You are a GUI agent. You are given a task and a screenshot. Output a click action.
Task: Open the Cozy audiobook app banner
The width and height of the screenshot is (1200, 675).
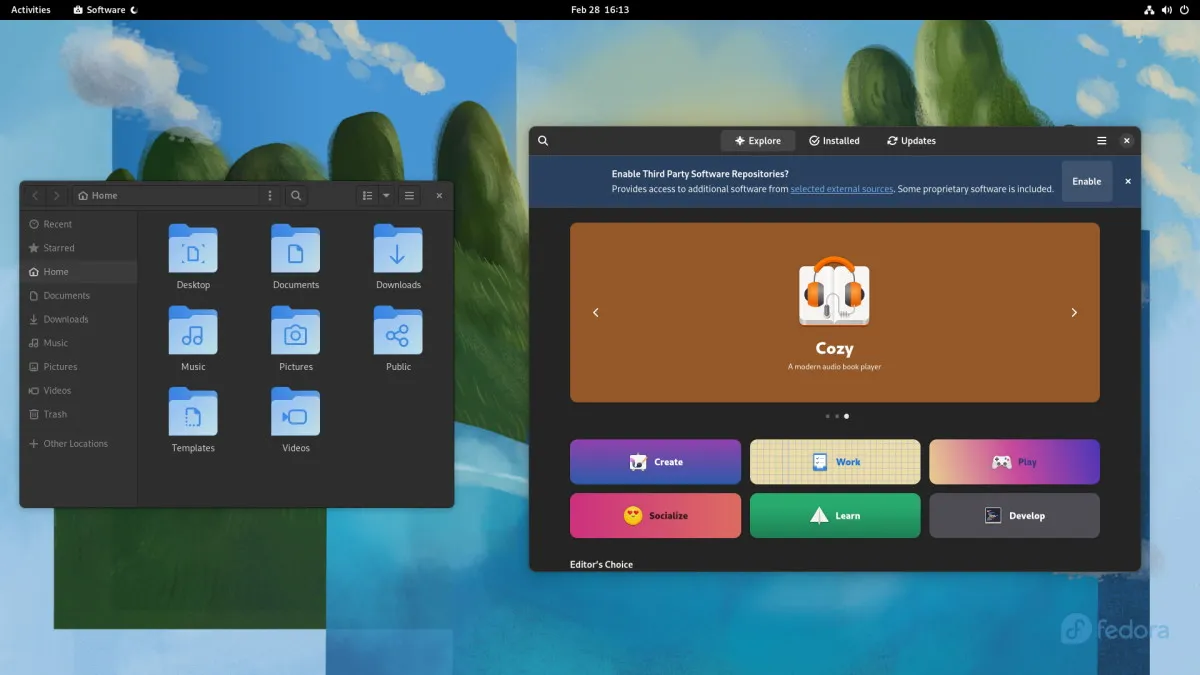pyautogui.click(x=834, y=312)
